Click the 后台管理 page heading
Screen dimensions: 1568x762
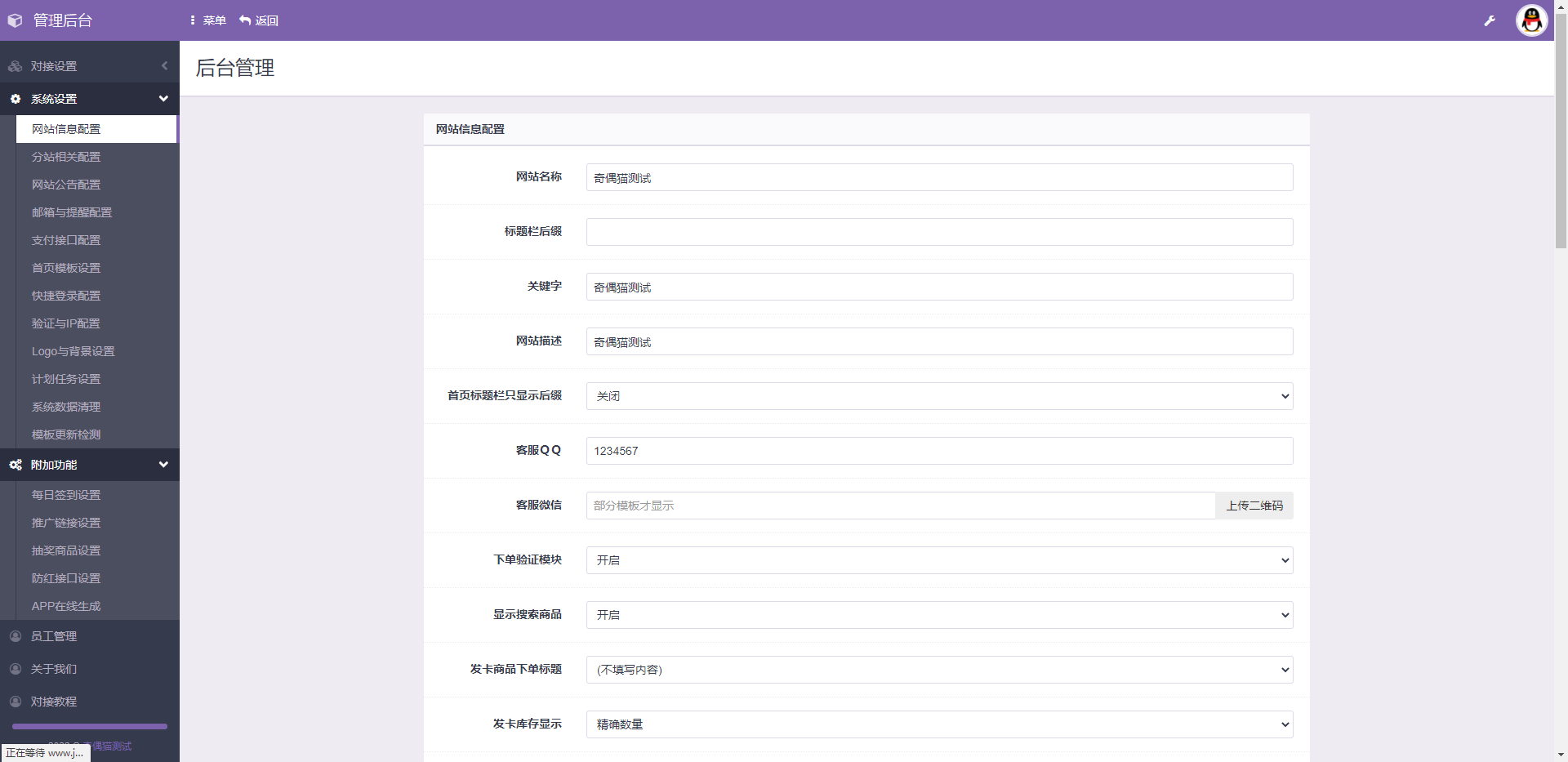pyautogui.click(x=235, y=68)
